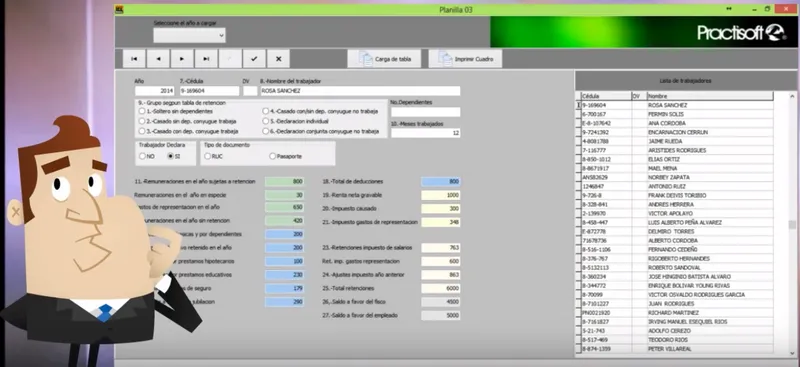The width and height of the screenshot is (800, 367).
Task: Click gastos de representacion value 630
Action: 285,207
